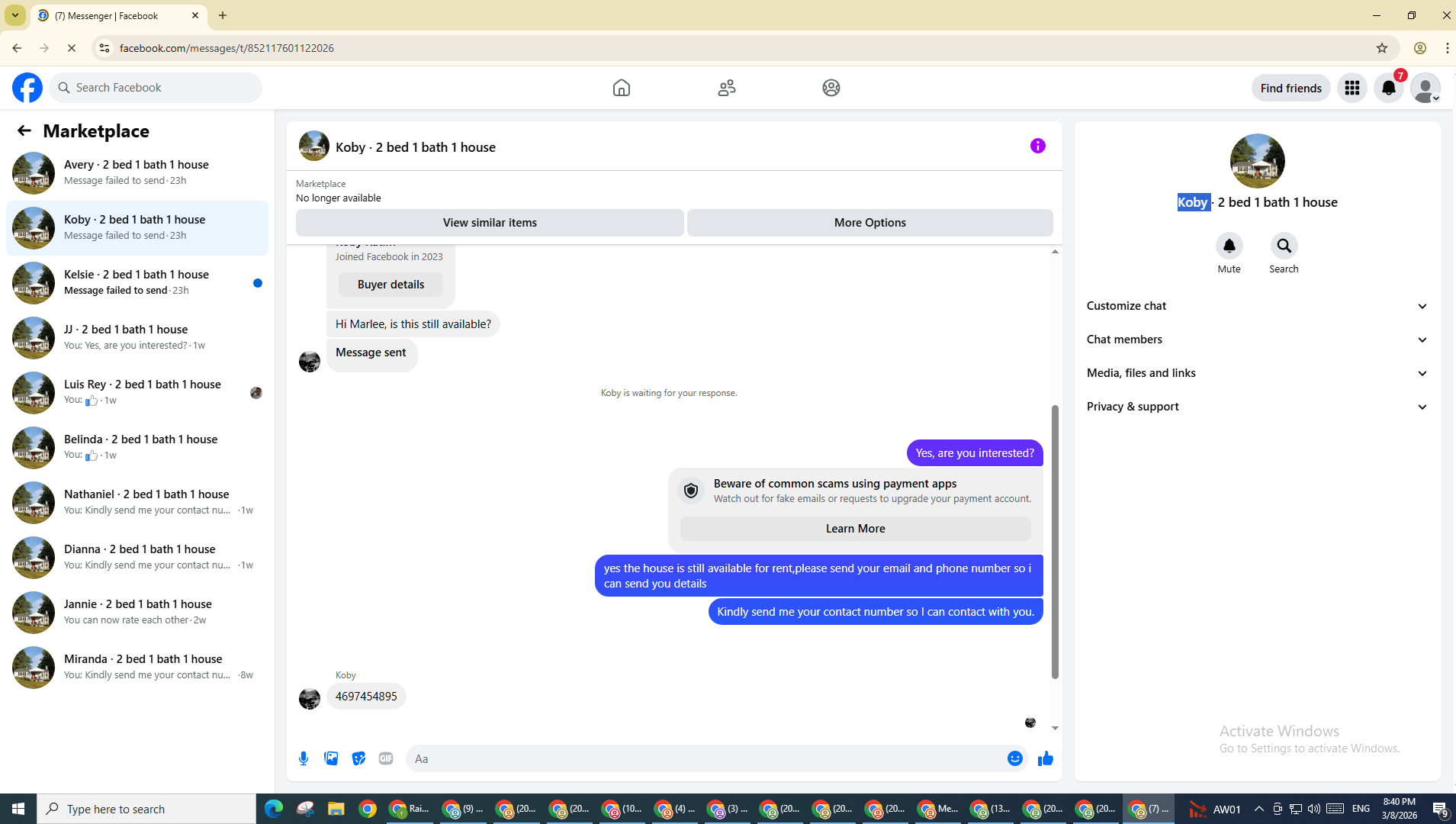This screenshot has height=824, width=1456.
Task: Open Jannie conversation
Action: pos(137,612)
